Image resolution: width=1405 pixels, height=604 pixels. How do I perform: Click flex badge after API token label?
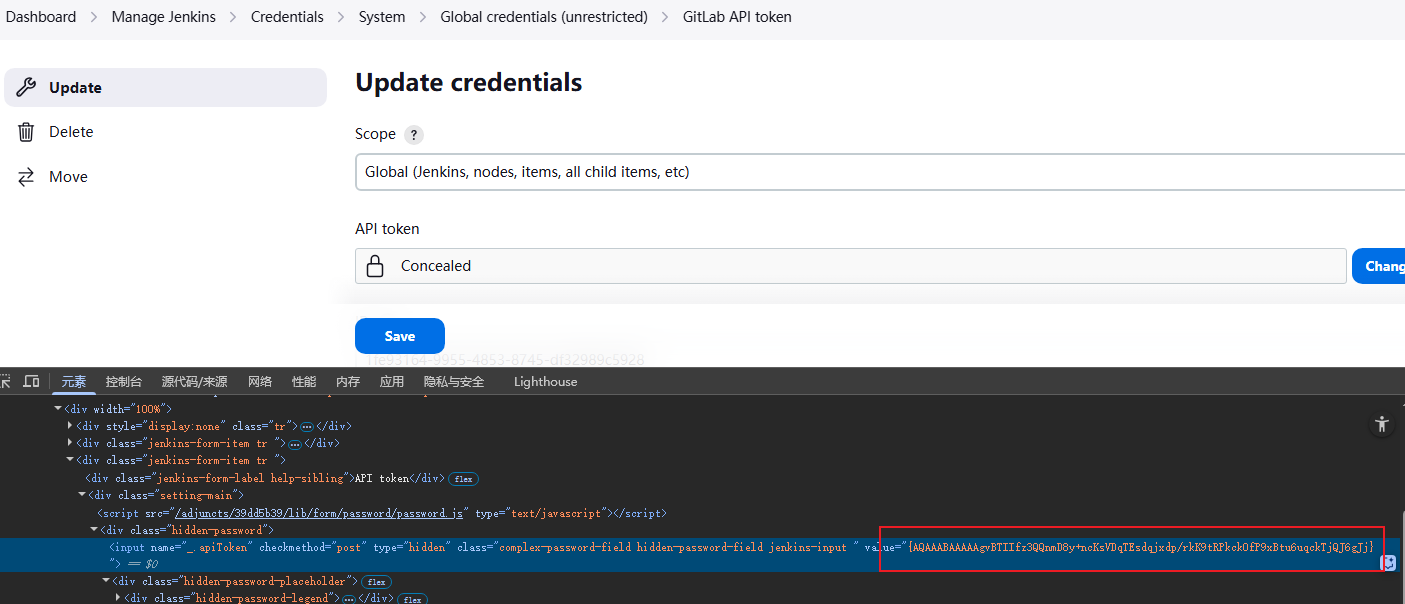pyautogui.click(x=463, y=478)
